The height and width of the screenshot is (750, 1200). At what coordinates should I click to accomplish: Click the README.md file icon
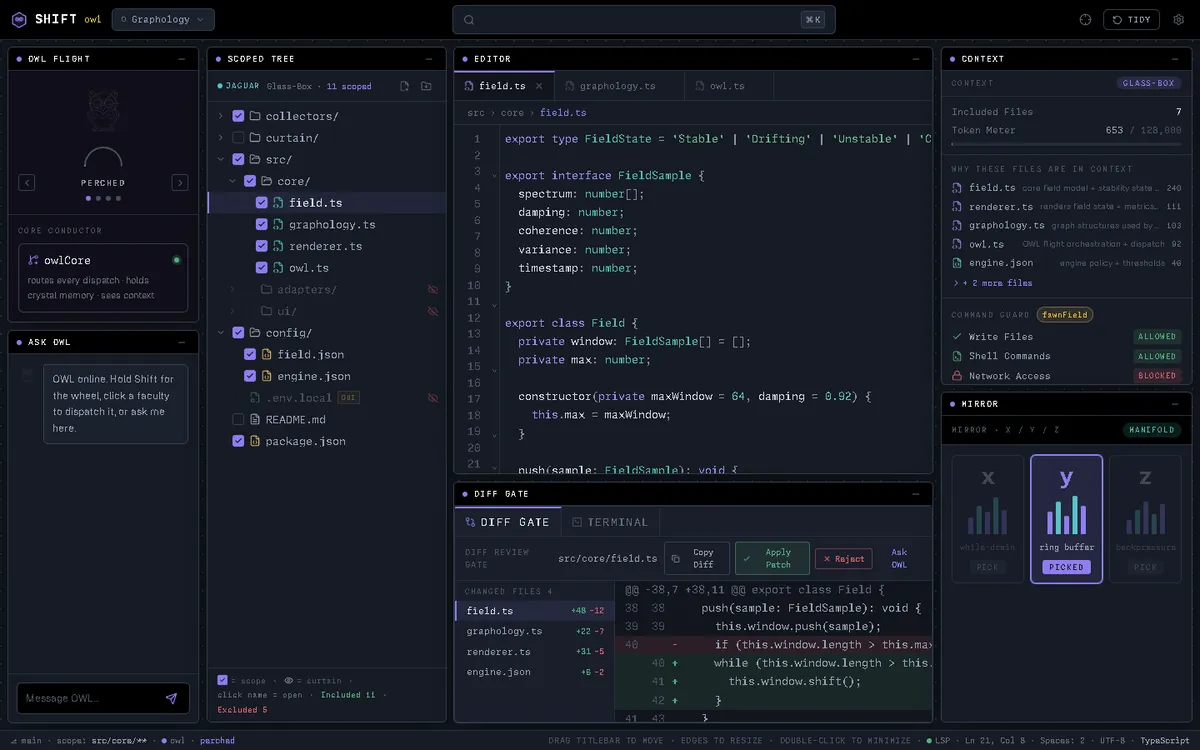[x=255, y=419]
